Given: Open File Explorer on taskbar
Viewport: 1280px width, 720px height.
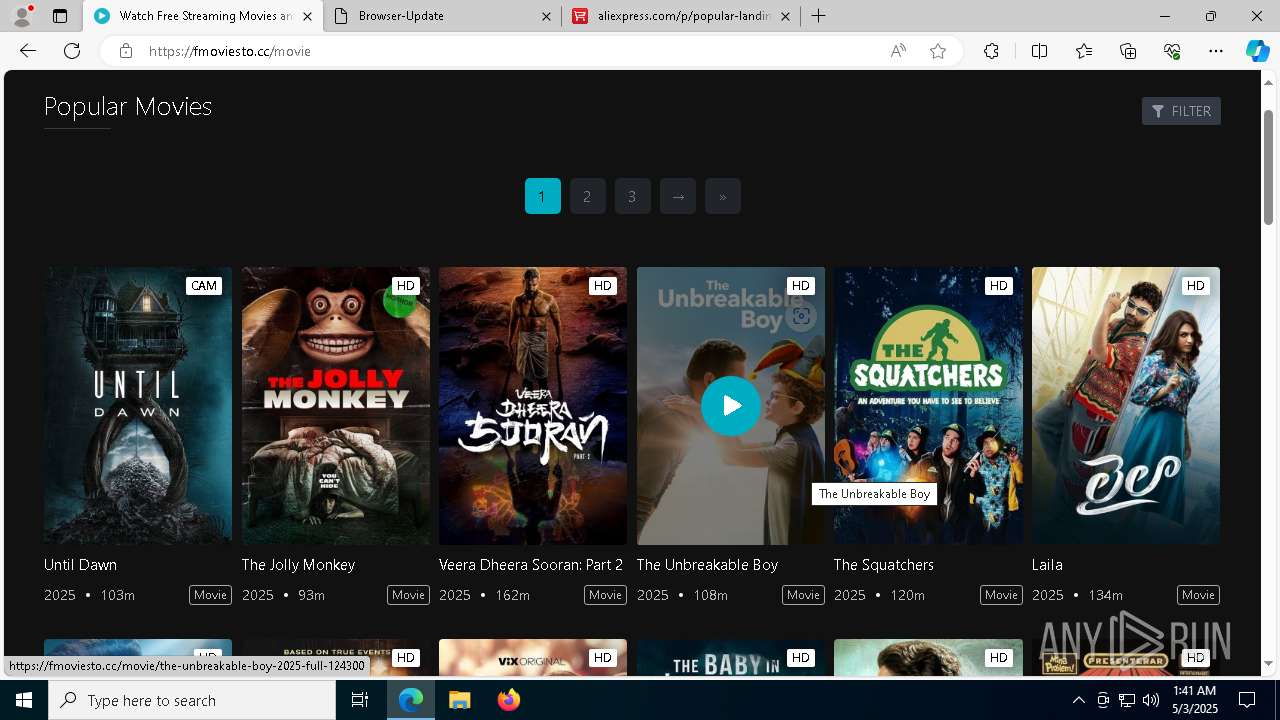Looking at the screenshot, I should pos(459,700).
